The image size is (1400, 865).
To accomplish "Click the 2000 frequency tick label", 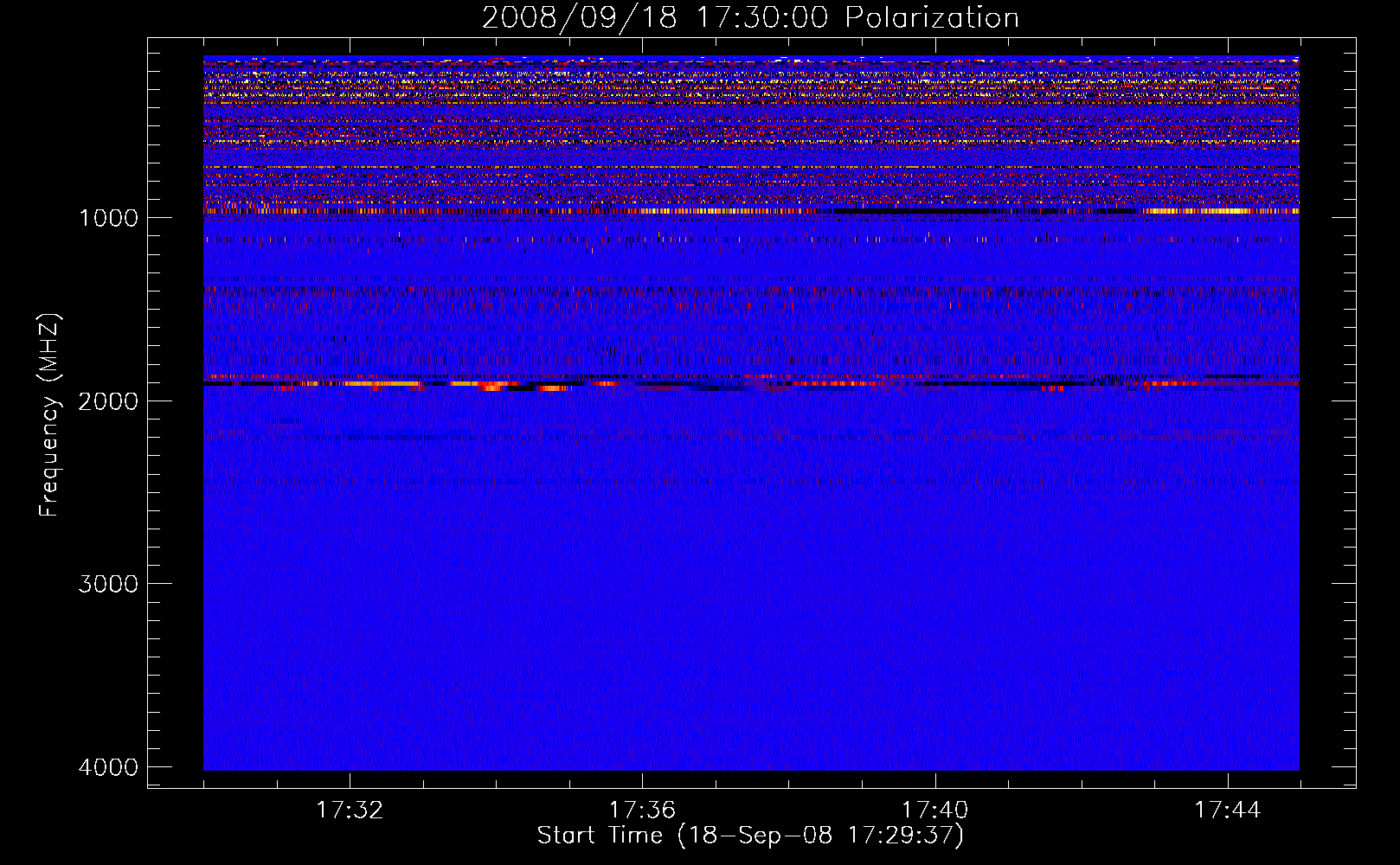I will tap(108, 400).
